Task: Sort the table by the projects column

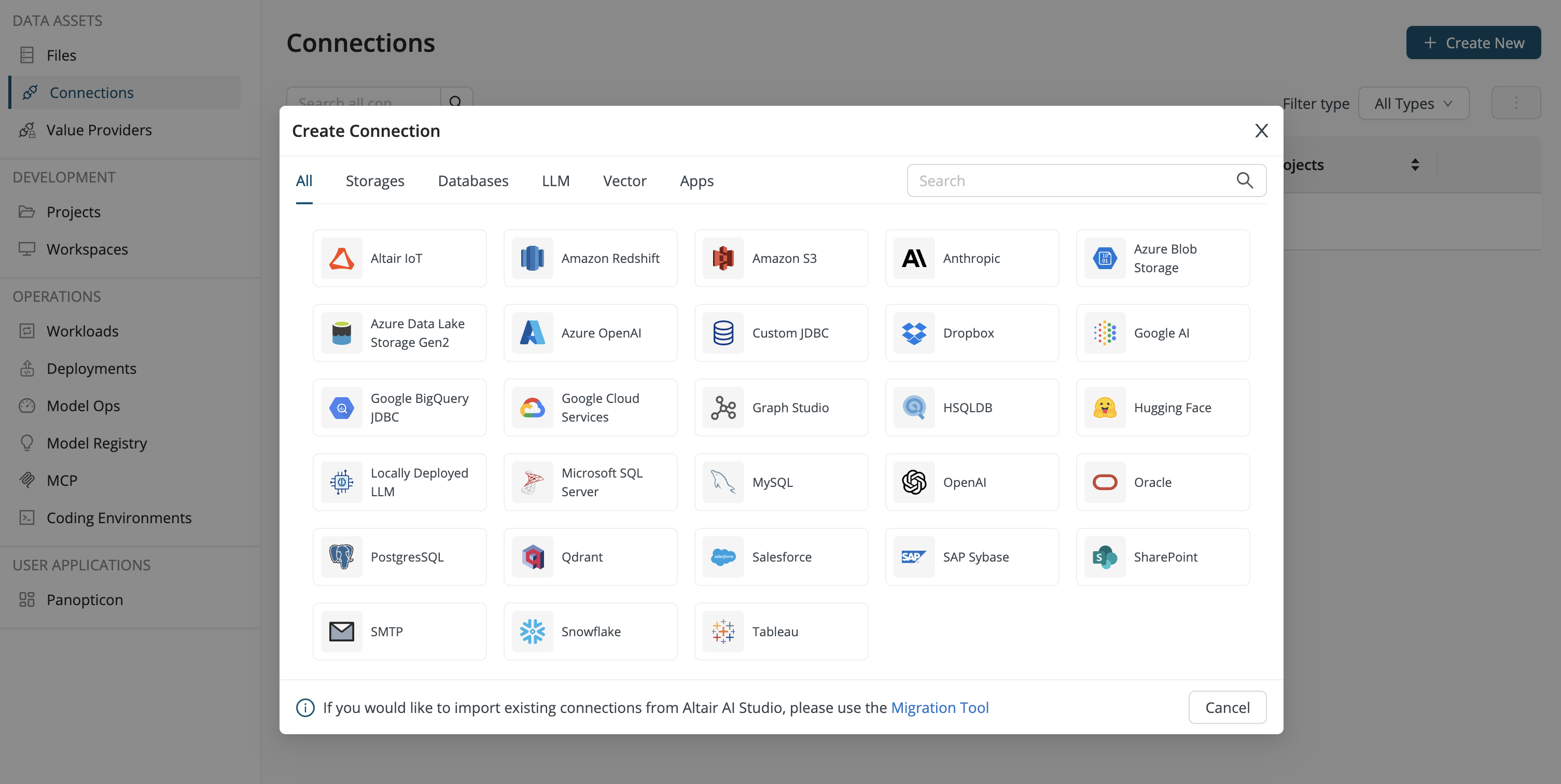Action: [x=1415, y=165]
